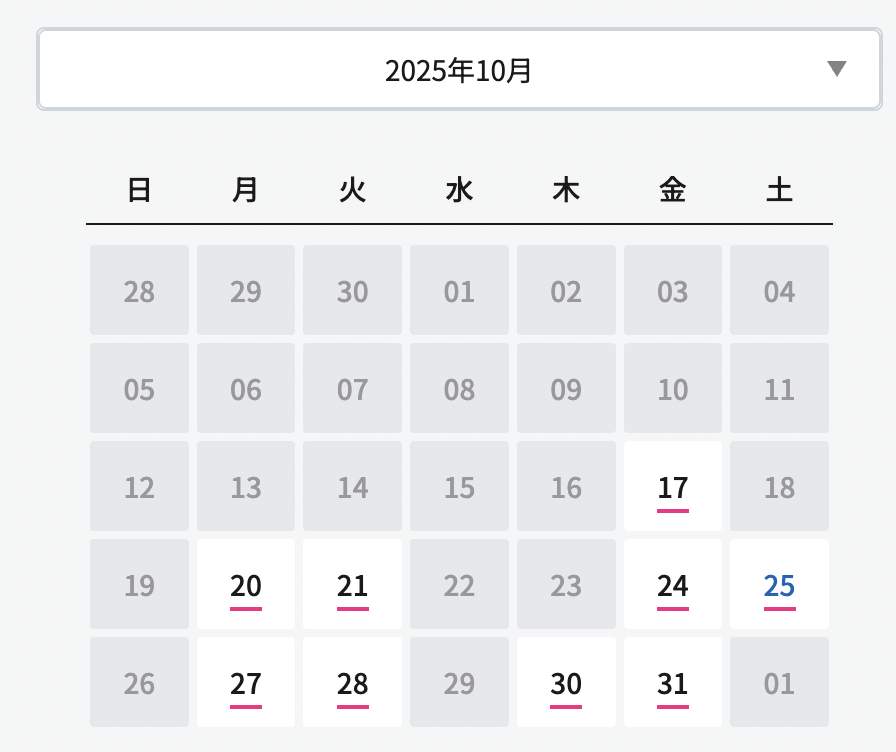Choose available date 27
This screenshot has width=896, height=752.
click(246, 683)
